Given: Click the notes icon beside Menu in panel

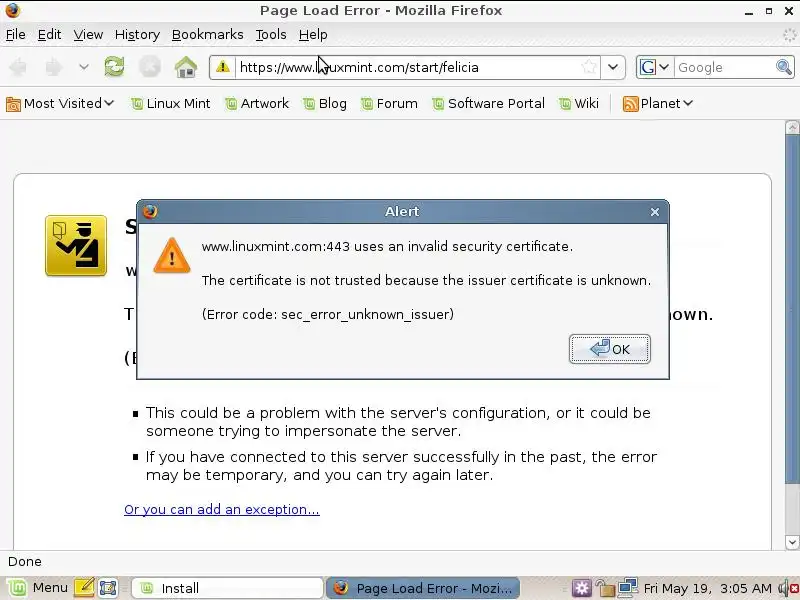Looking at the screenshot, I should [x=84, y=588].
